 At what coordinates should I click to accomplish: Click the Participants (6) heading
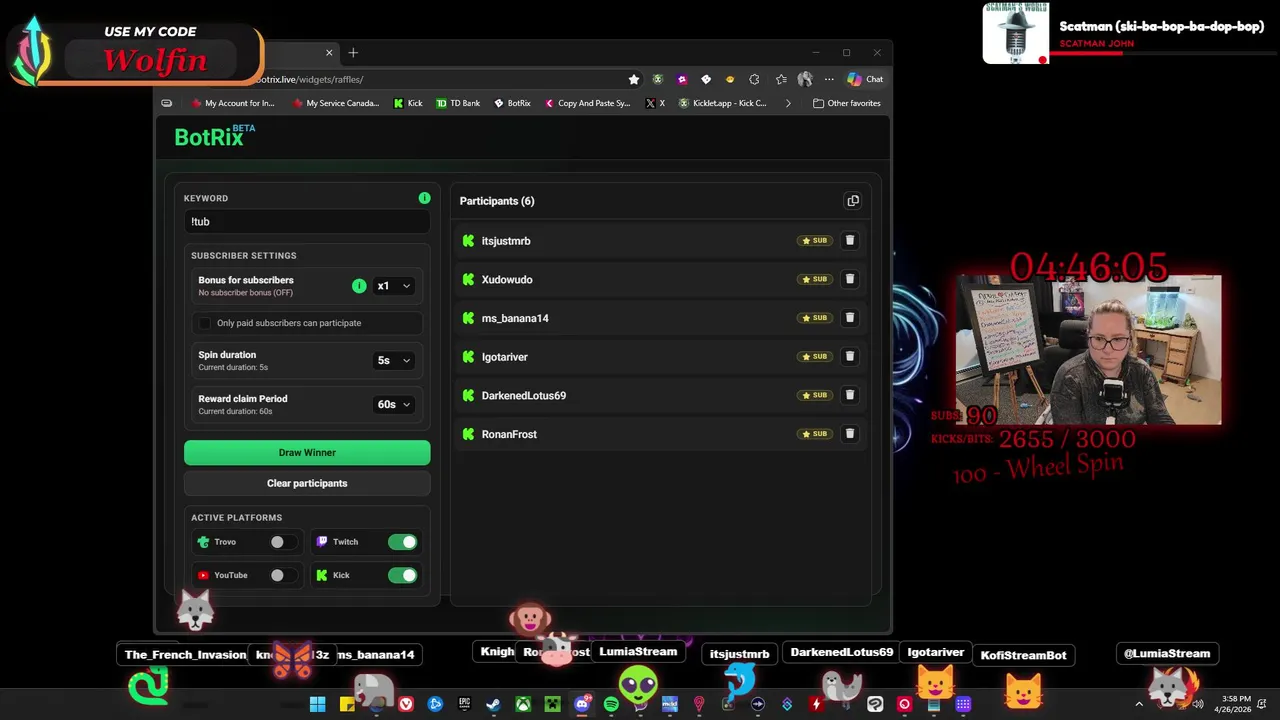(x=497, y=201)
